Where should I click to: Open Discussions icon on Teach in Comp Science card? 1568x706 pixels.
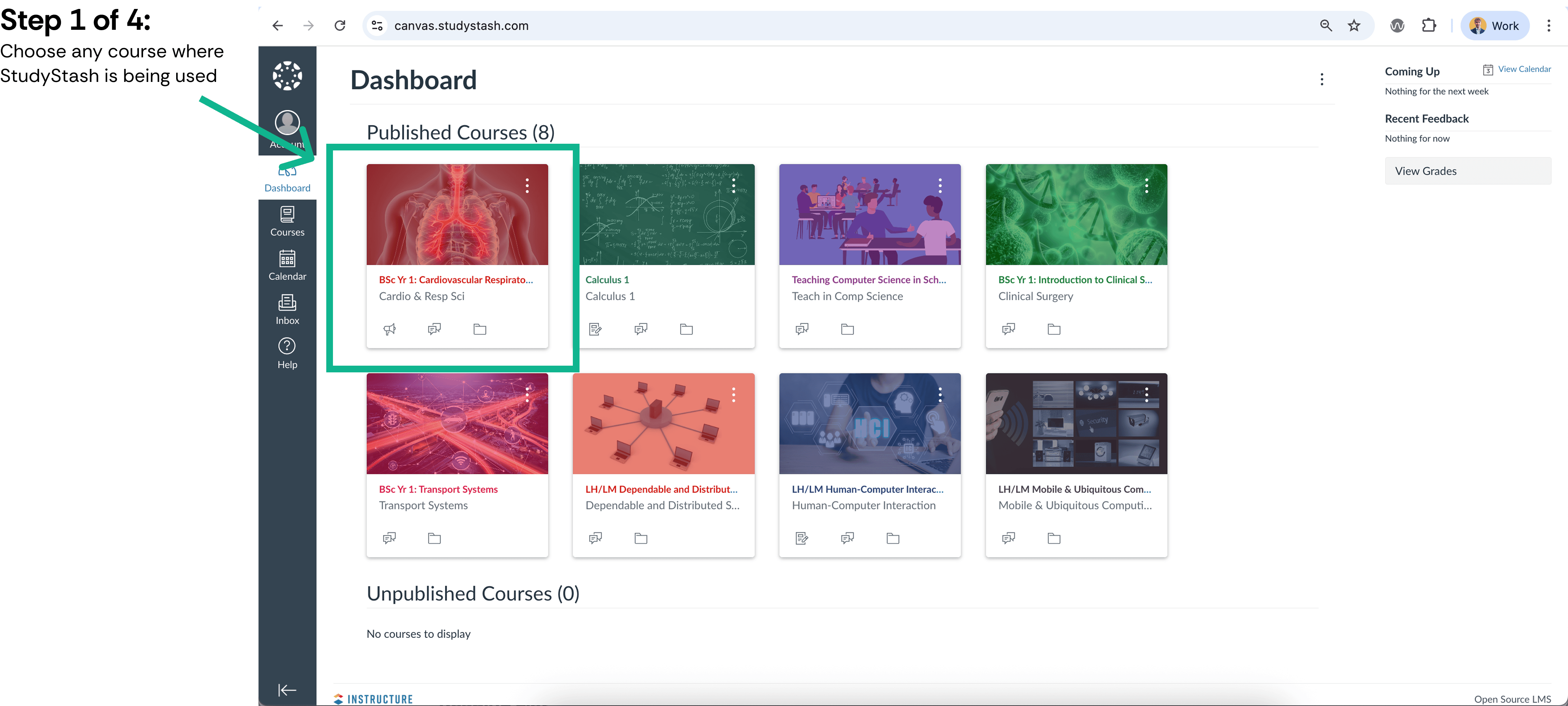point(802,329)
